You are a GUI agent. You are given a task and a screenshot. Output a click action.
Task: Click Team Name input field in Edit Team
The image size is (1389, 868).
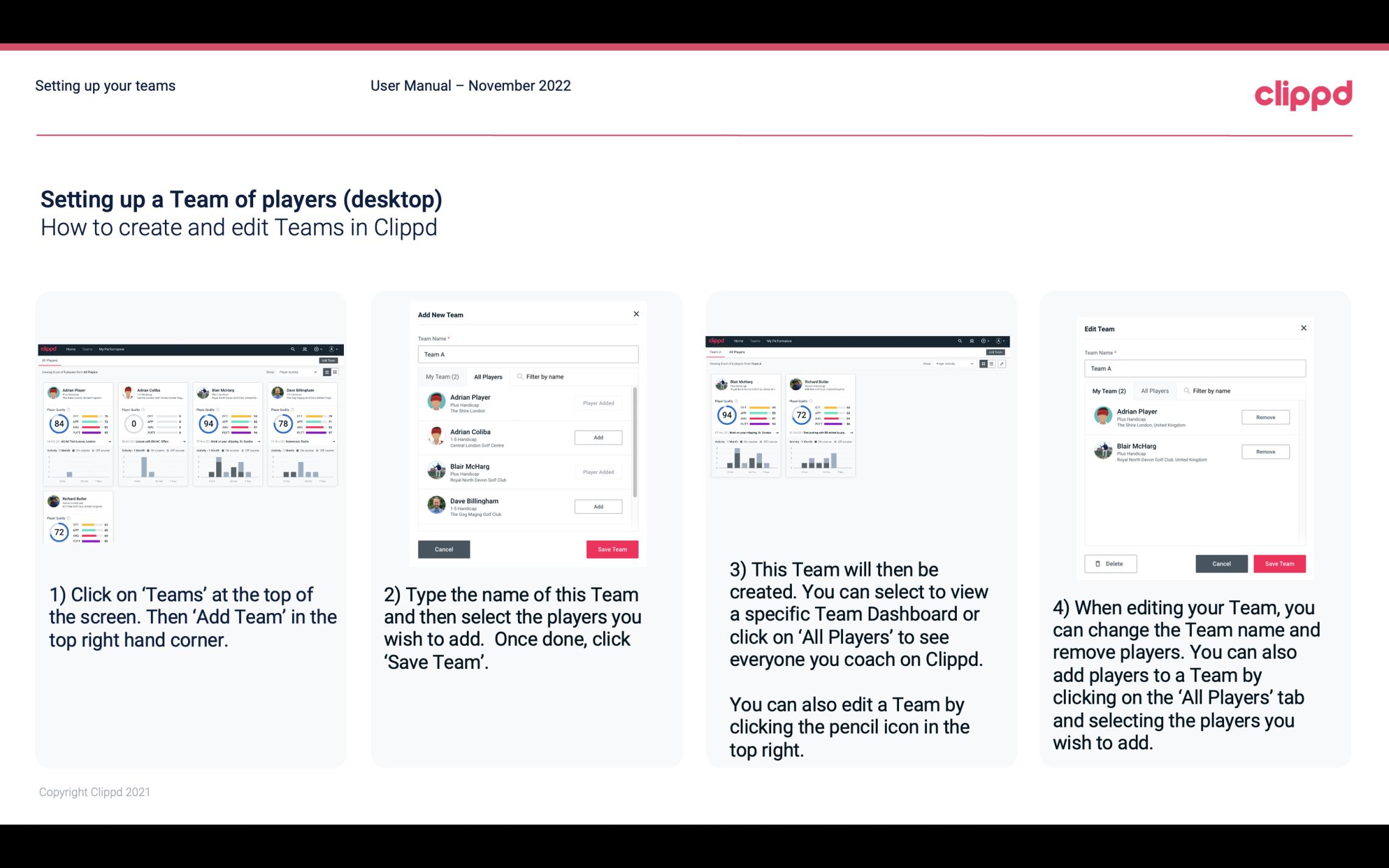(1195, 368)
